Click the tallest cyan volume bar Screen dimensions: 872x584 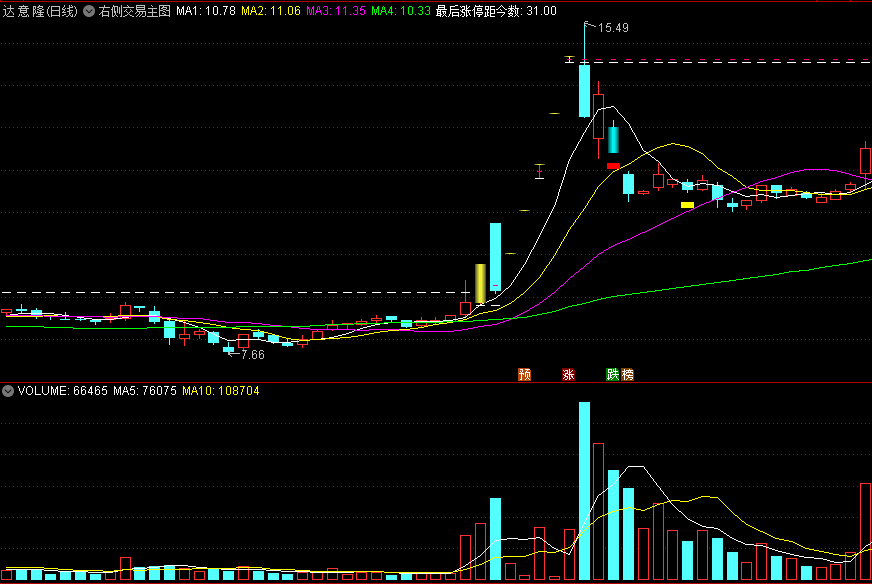584,491
